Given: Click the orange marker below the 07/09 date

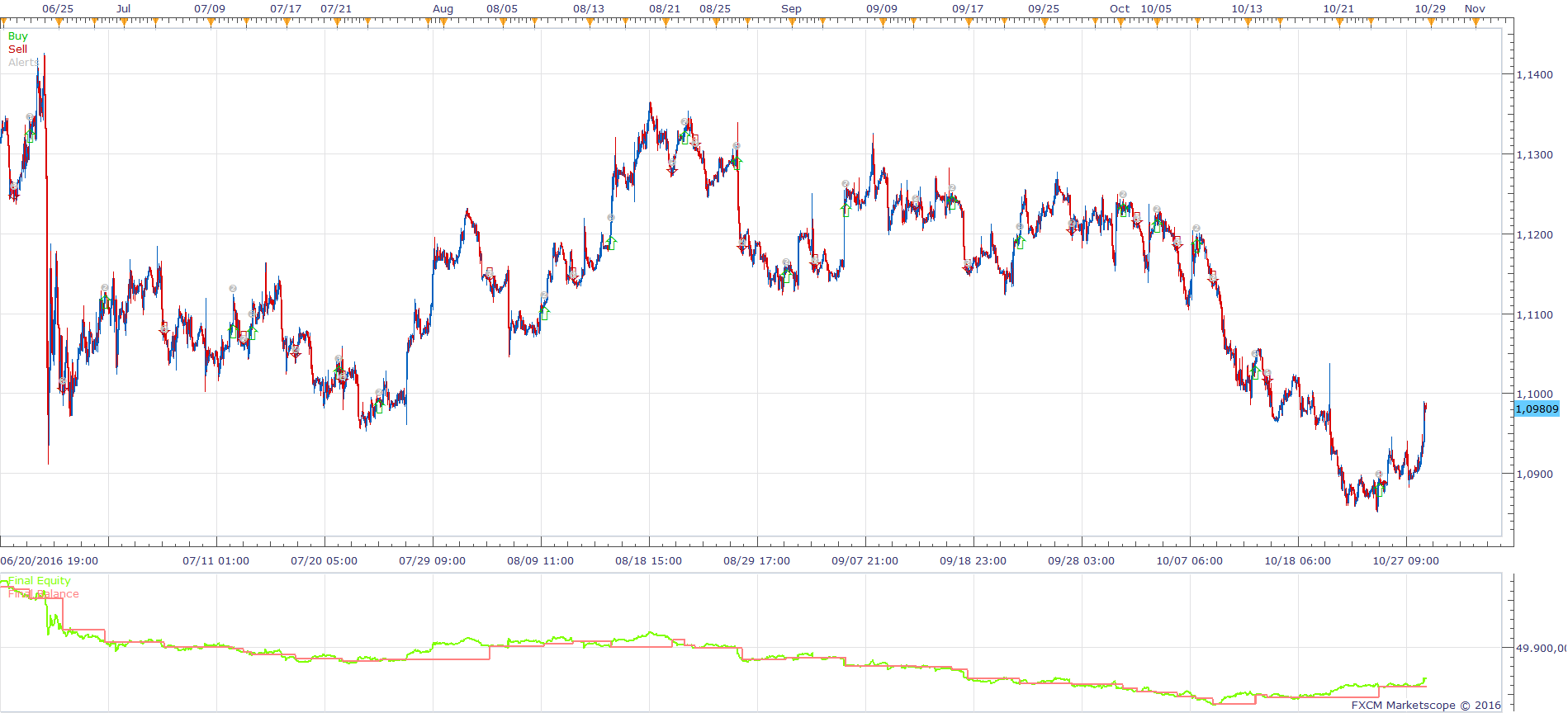Looking at the screenshot, I should click(x=210, y=22).
